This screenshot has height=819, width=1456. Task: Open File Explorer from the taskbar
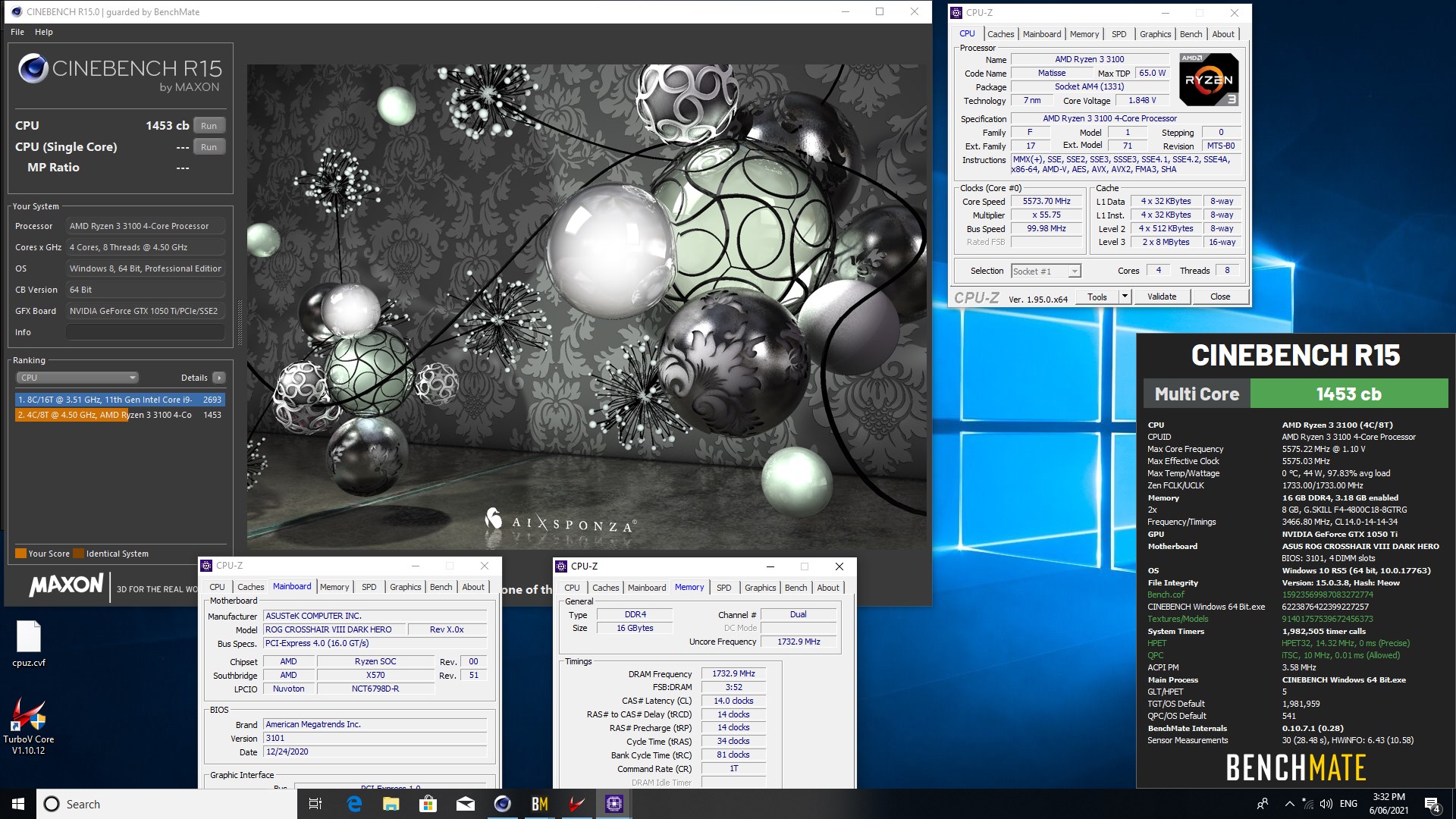pyautogui.click(x=391, y=804)
